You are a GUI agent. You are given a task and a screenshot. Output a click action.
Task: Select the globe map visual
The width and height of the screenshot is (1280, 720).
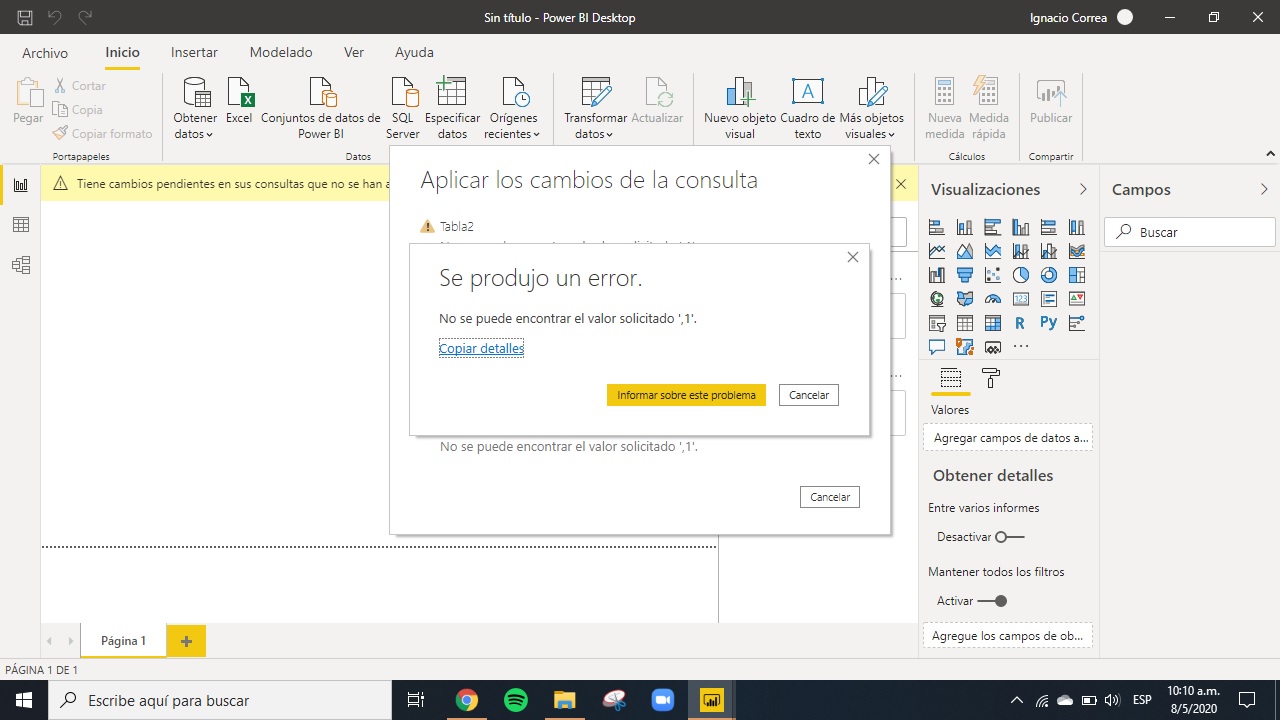point(937,299)
